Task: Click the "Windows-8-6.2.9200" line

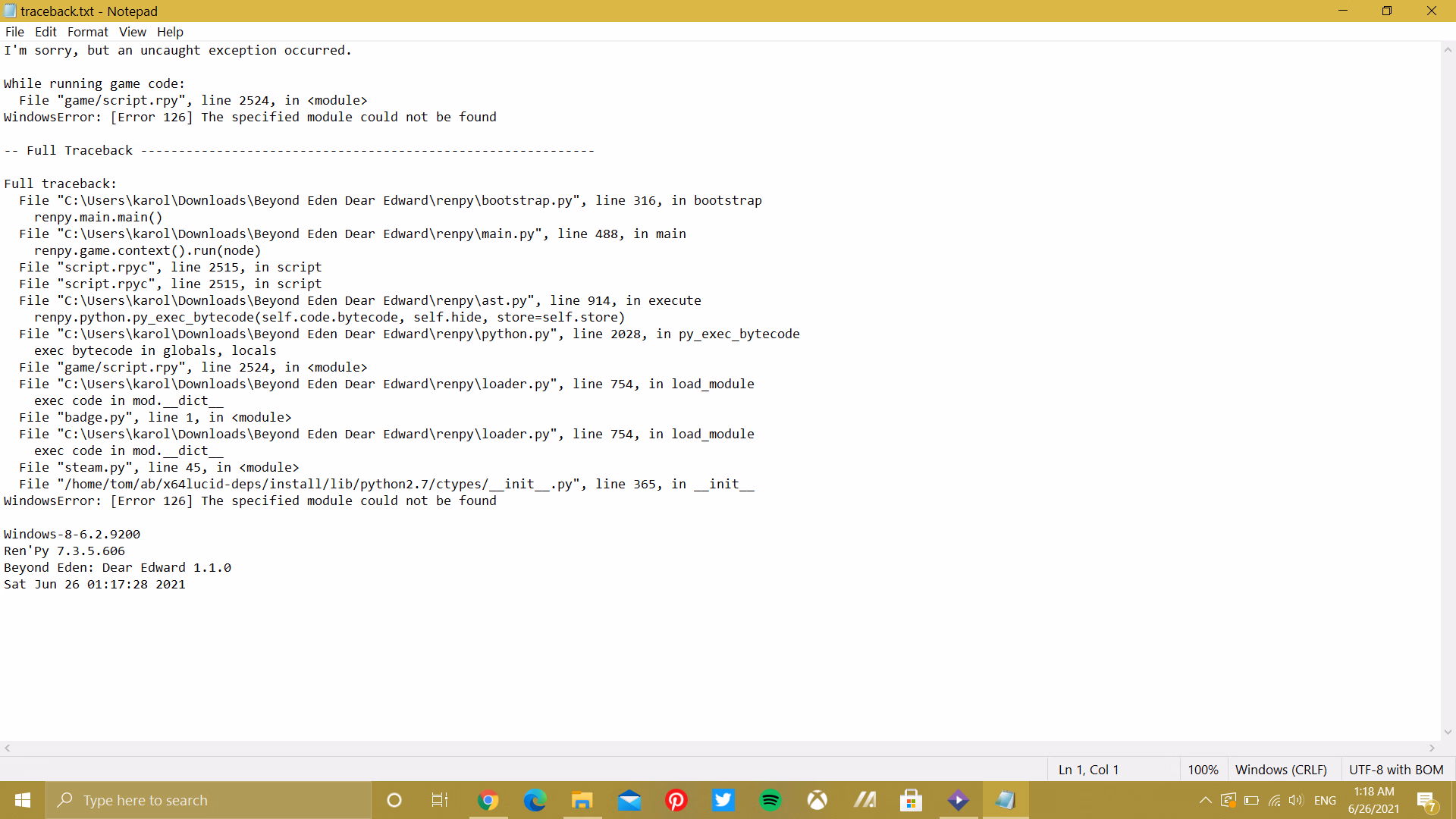Action: pos(72,534)
